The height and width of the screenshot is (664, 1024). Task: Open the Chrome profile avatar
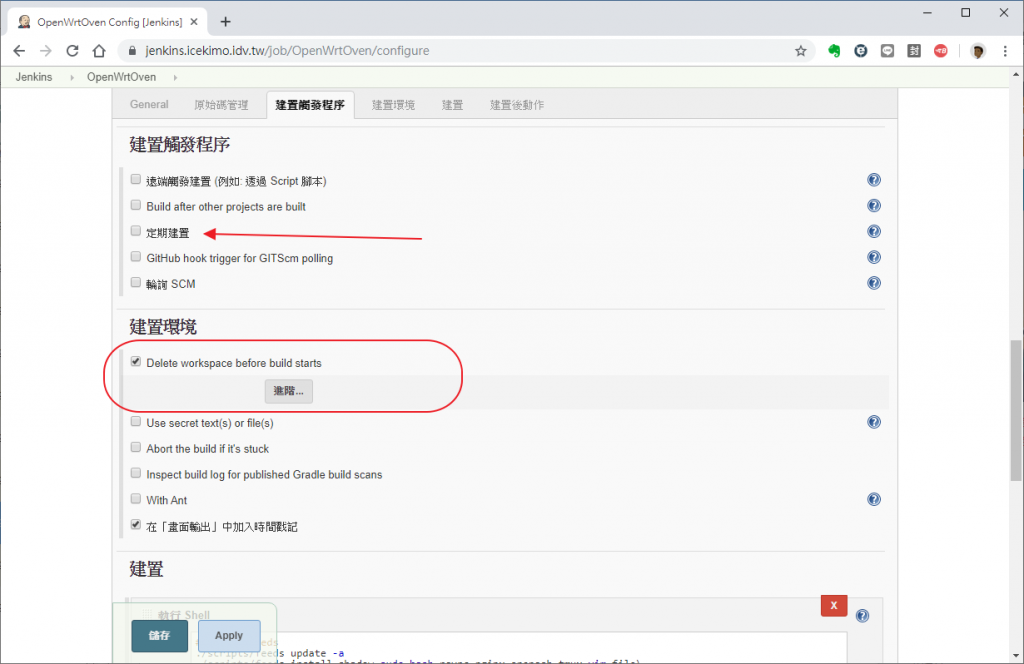pos(978,51)
